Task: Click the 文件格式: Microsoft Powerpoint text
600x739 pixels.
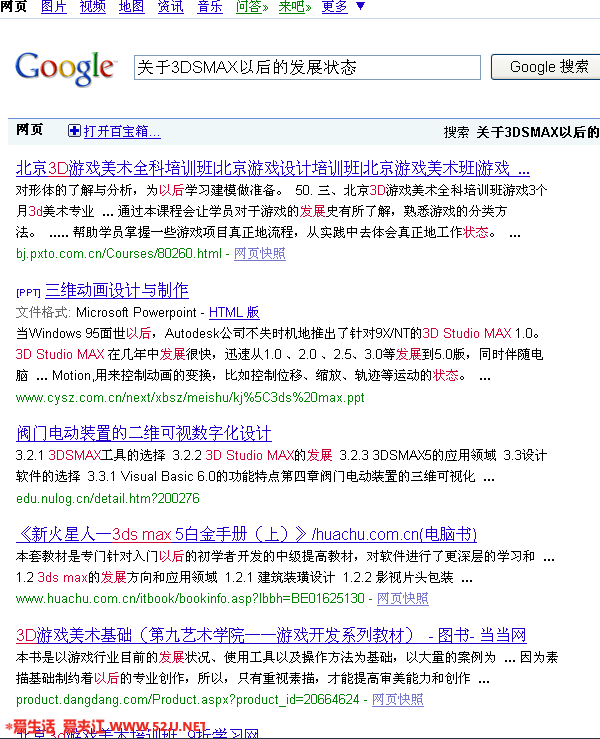Action: [x=106, y=312]
